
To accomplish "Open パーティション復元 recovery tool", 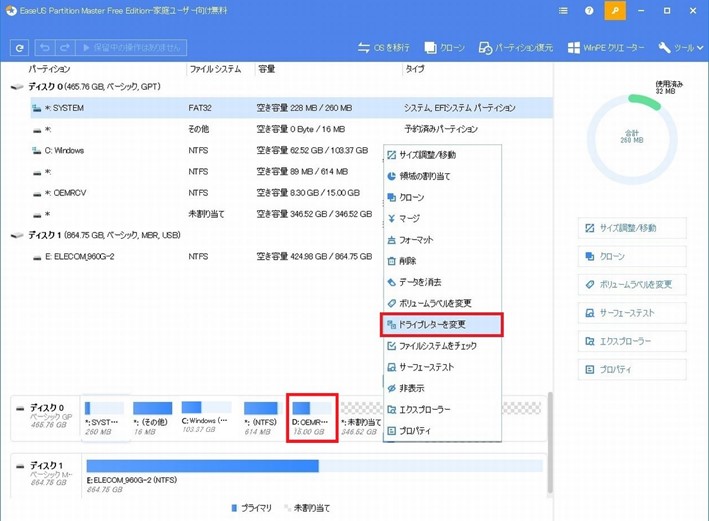I will point(515,47).
